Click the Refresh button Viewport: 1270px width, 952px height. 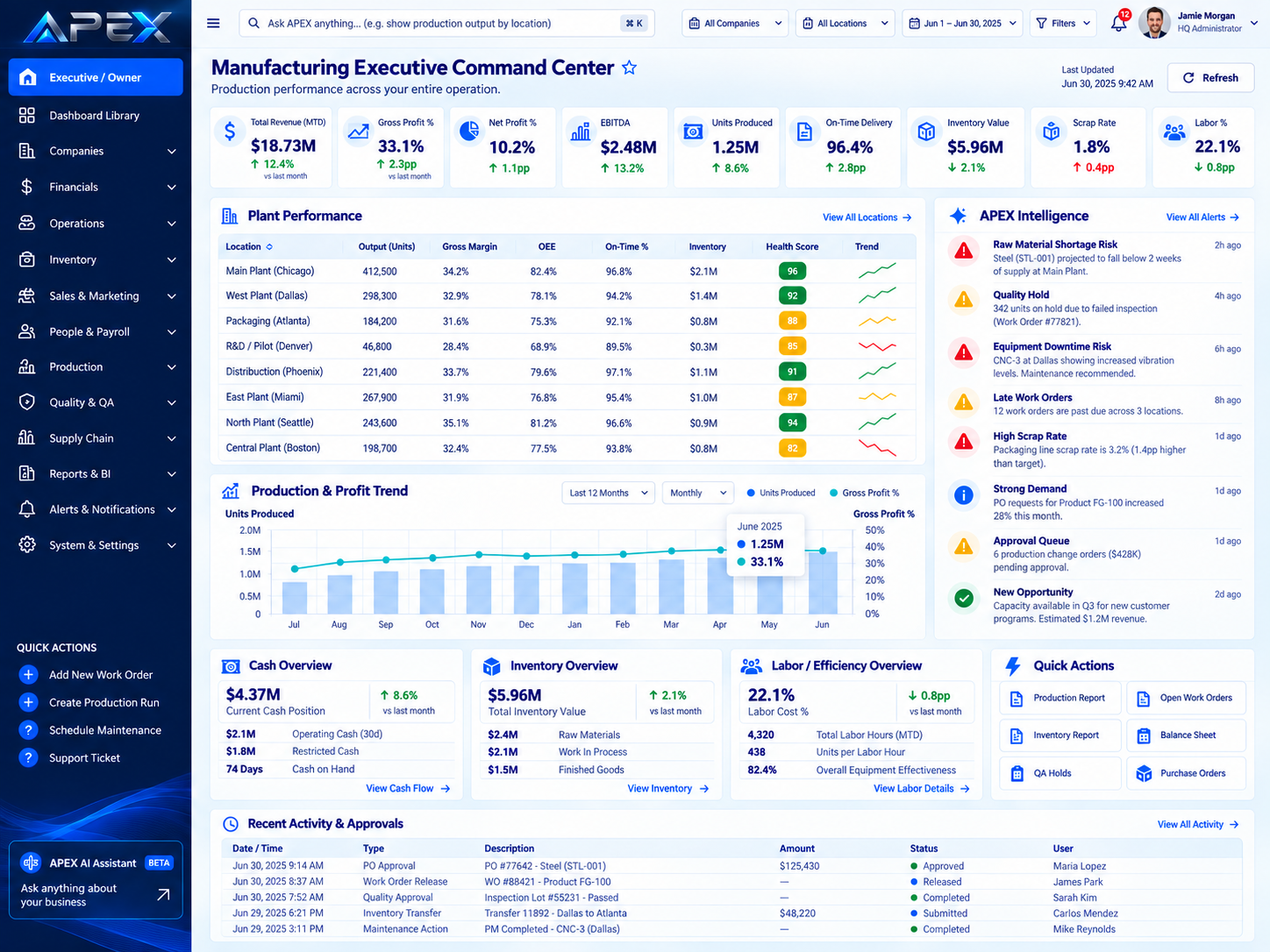(x=1210, y=78)
